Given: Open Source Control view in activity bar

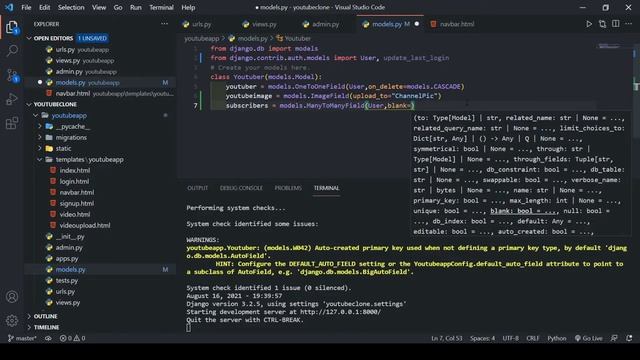Looking at the screenshot, I should [12, 75].
